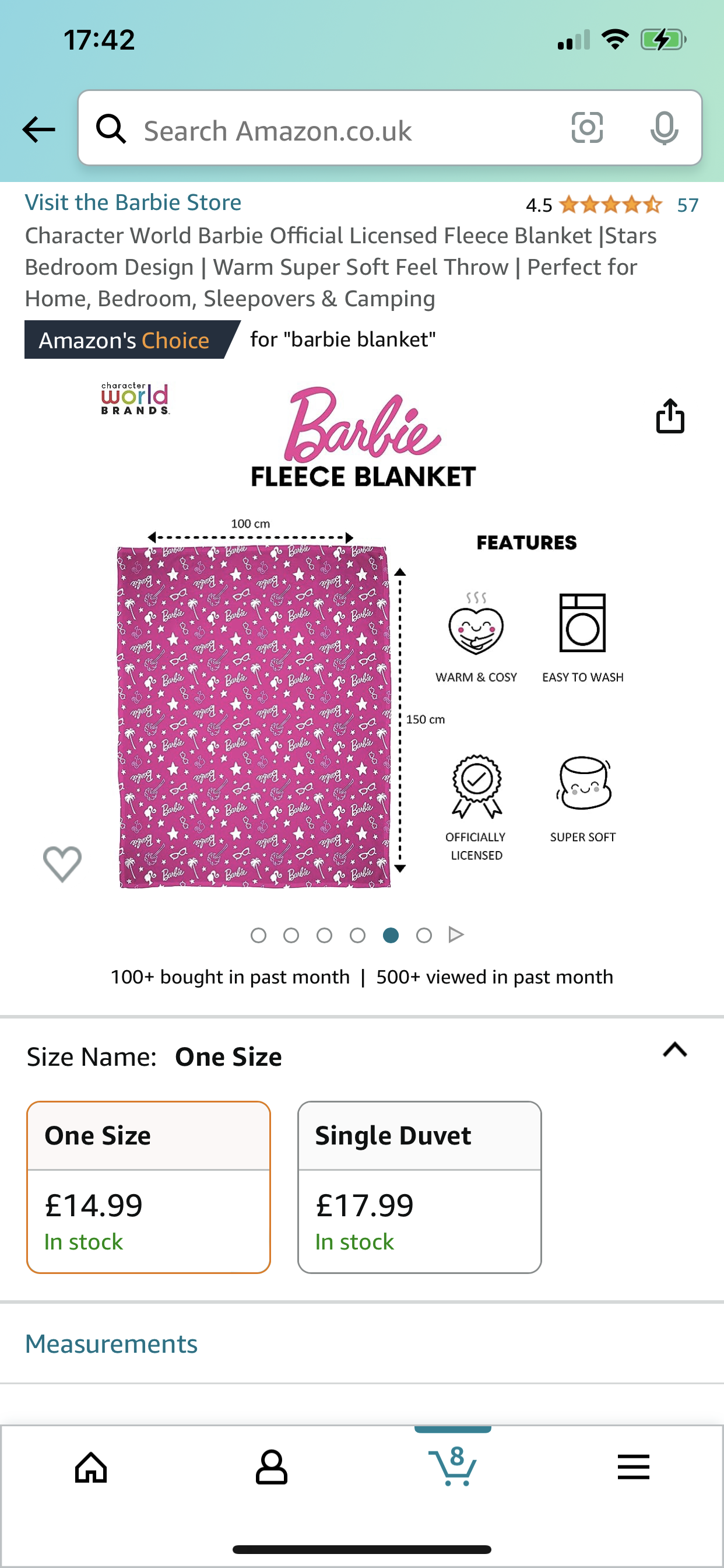Choose the Single Duvet £17.99 option
The image size is (724, 1568).
coord(419,1187)
